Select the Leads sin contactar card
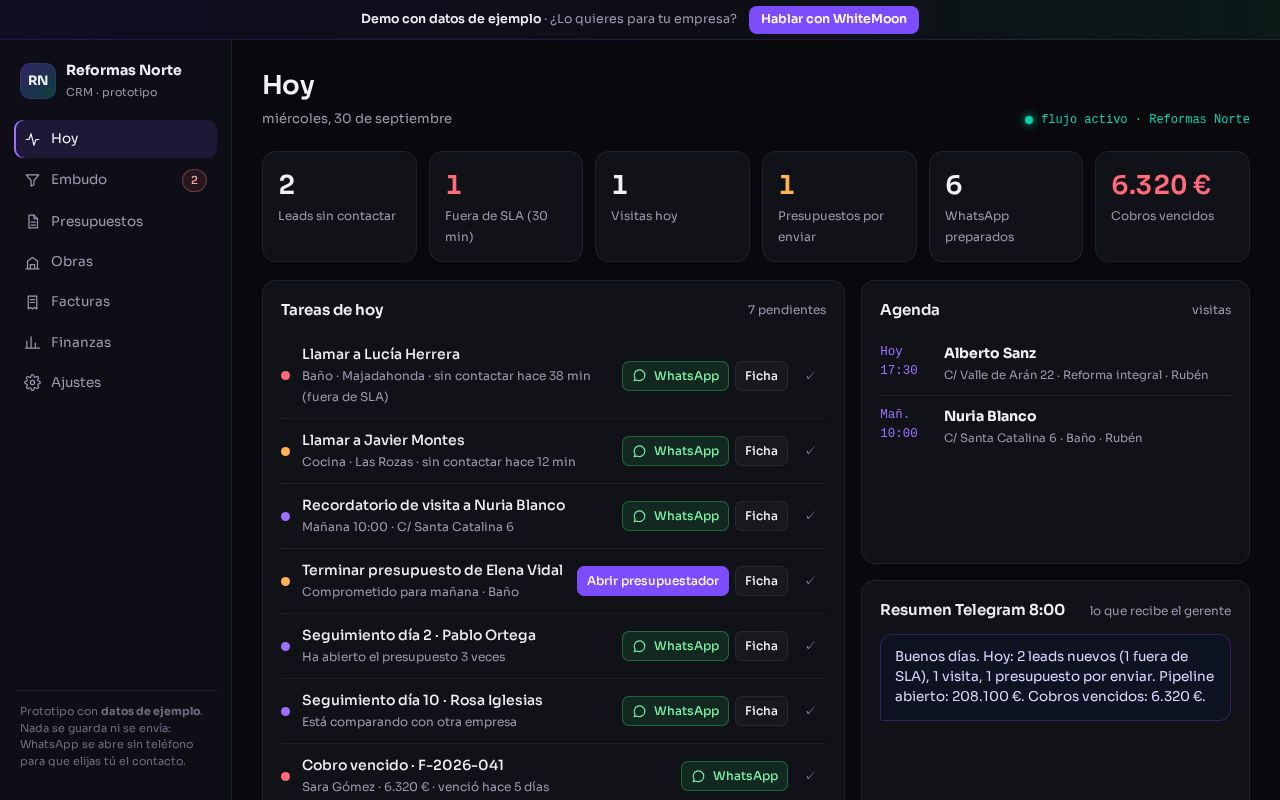Screen dimensions: 1280x800 coord(339,206)
